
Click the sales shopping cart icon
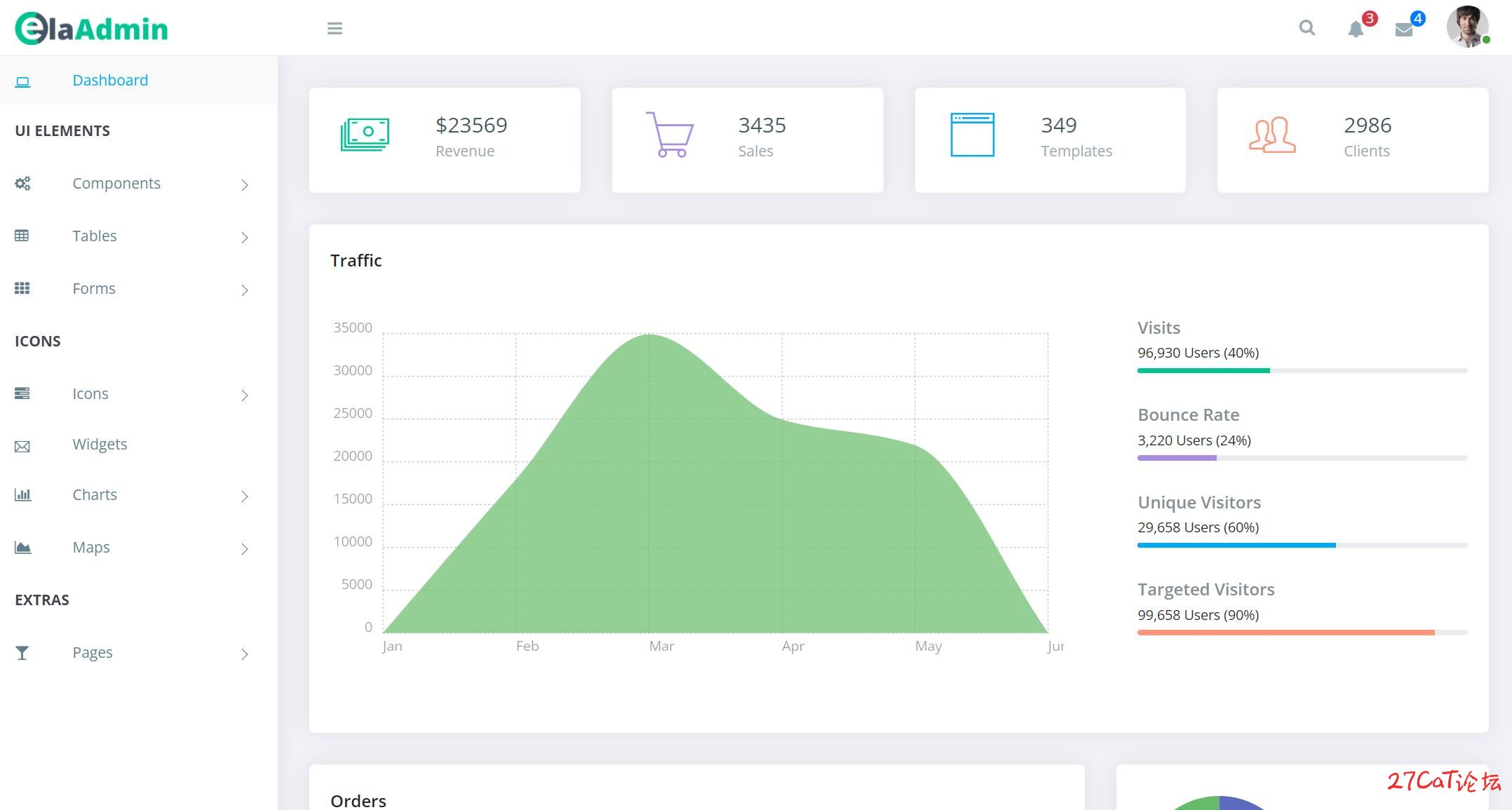pos(670,135)
